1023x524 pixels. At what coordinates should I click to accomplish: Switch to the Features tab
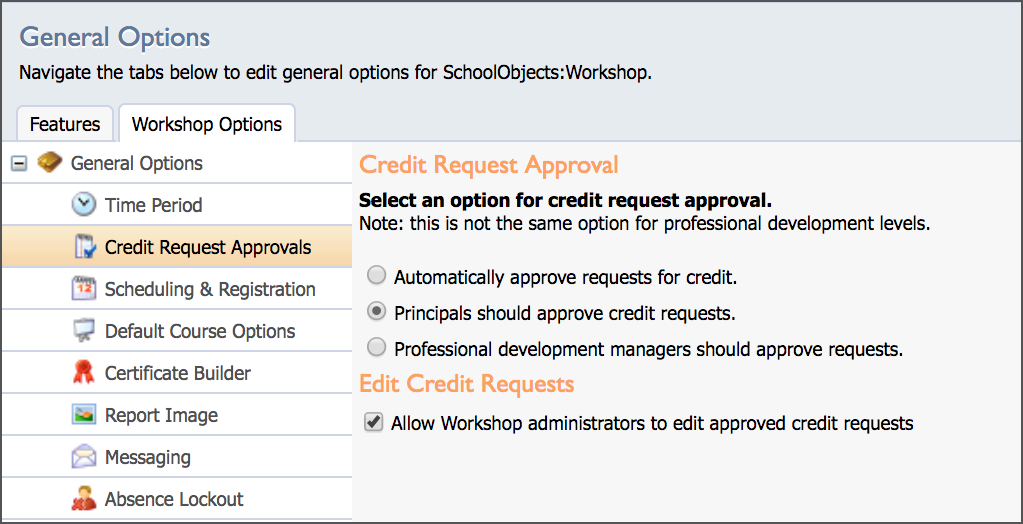coord(65,124)
